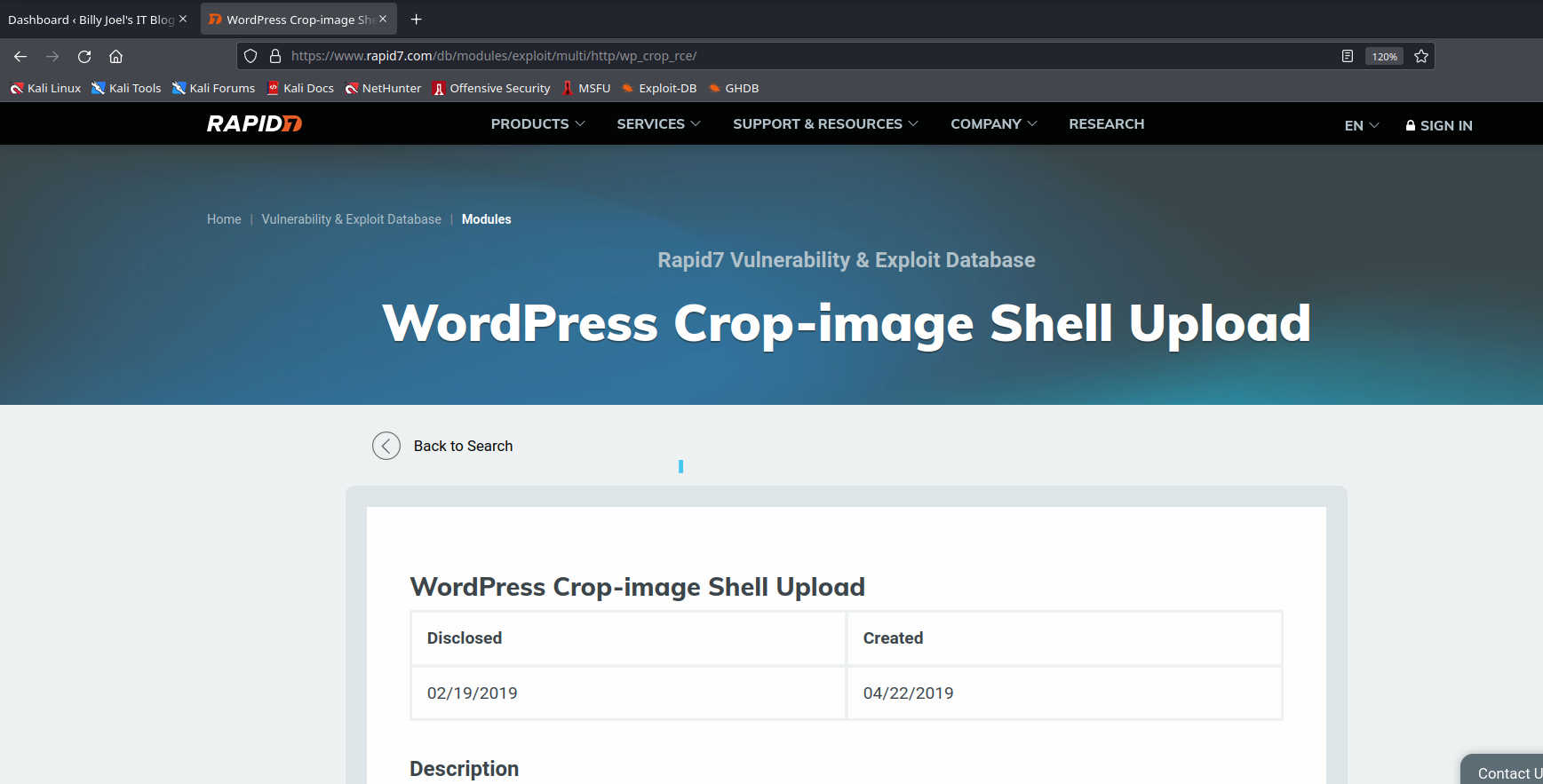1543x784 pixels.
Task: Click the Sign In link
Action: point(1439,126)
